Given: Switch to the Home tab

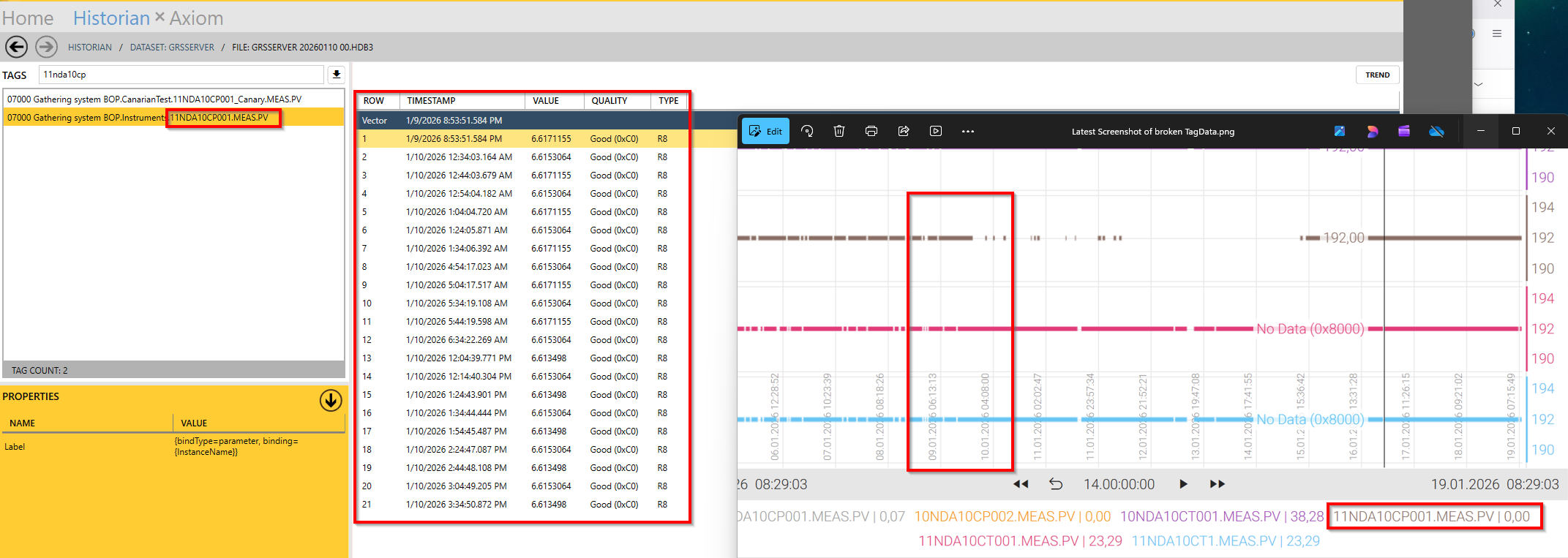Looking at the screenshot, I should click(x=28, y=18).
